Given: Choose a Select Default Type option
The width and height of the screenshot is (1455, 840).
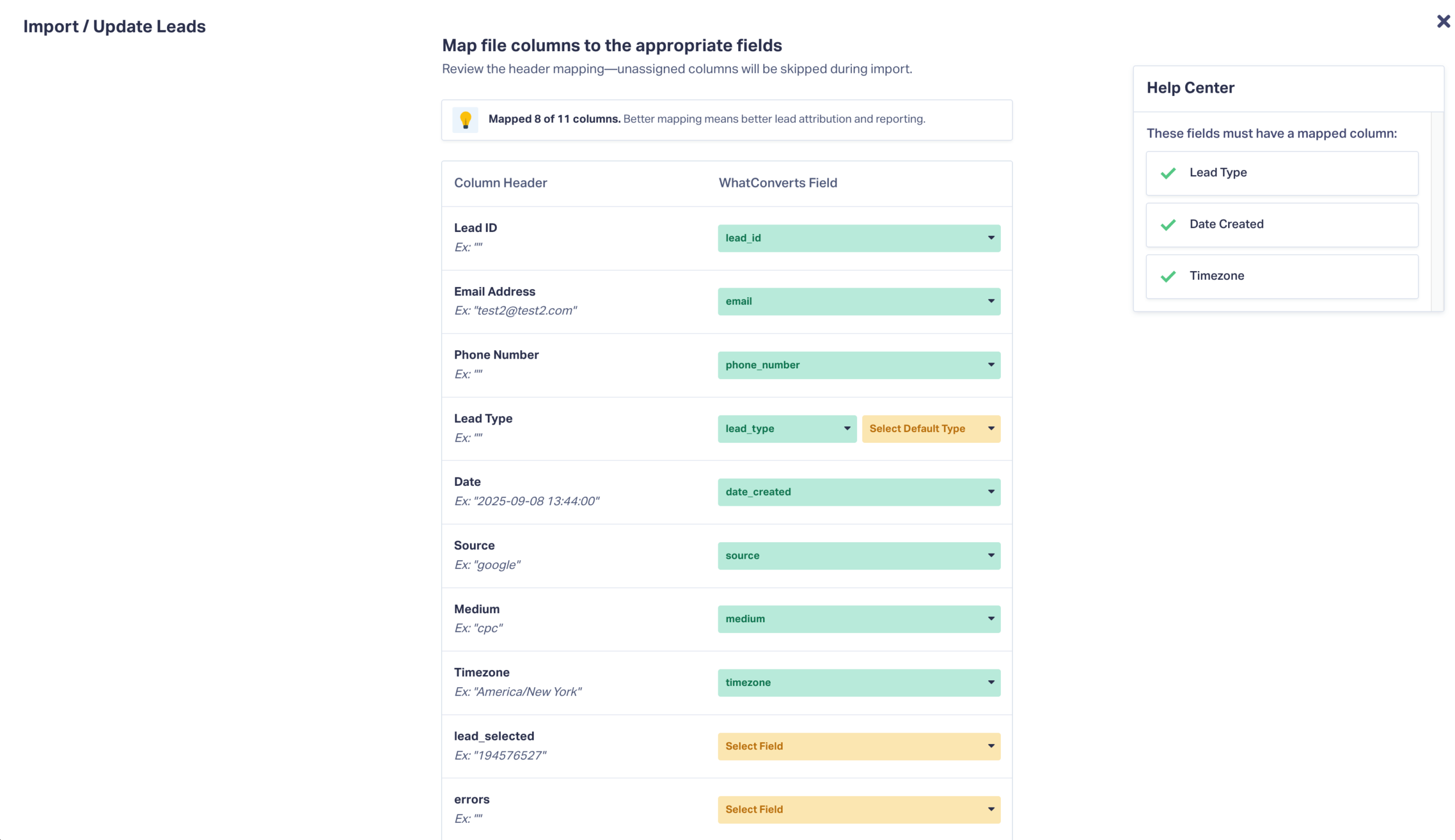Looking at the screenshot, I should 930,429.
